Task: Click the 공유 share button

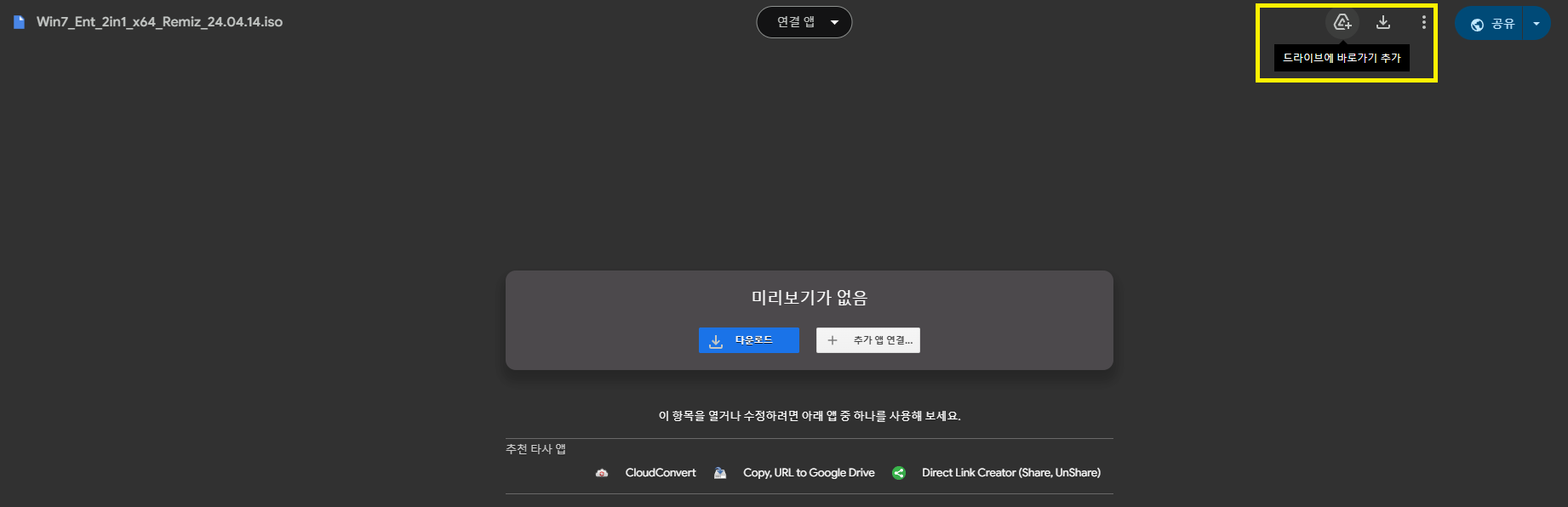Action: point(1490,24)
